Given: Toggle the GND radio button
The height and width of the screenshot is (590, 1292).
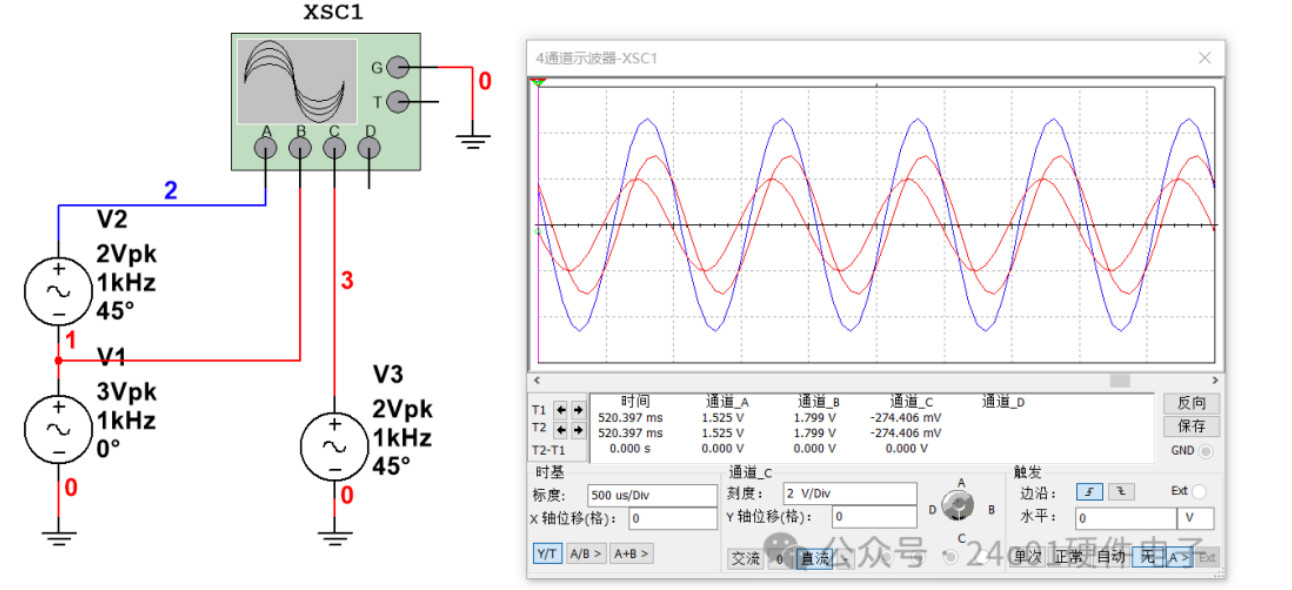Looking at the screenshot, I should (1206, 451).
